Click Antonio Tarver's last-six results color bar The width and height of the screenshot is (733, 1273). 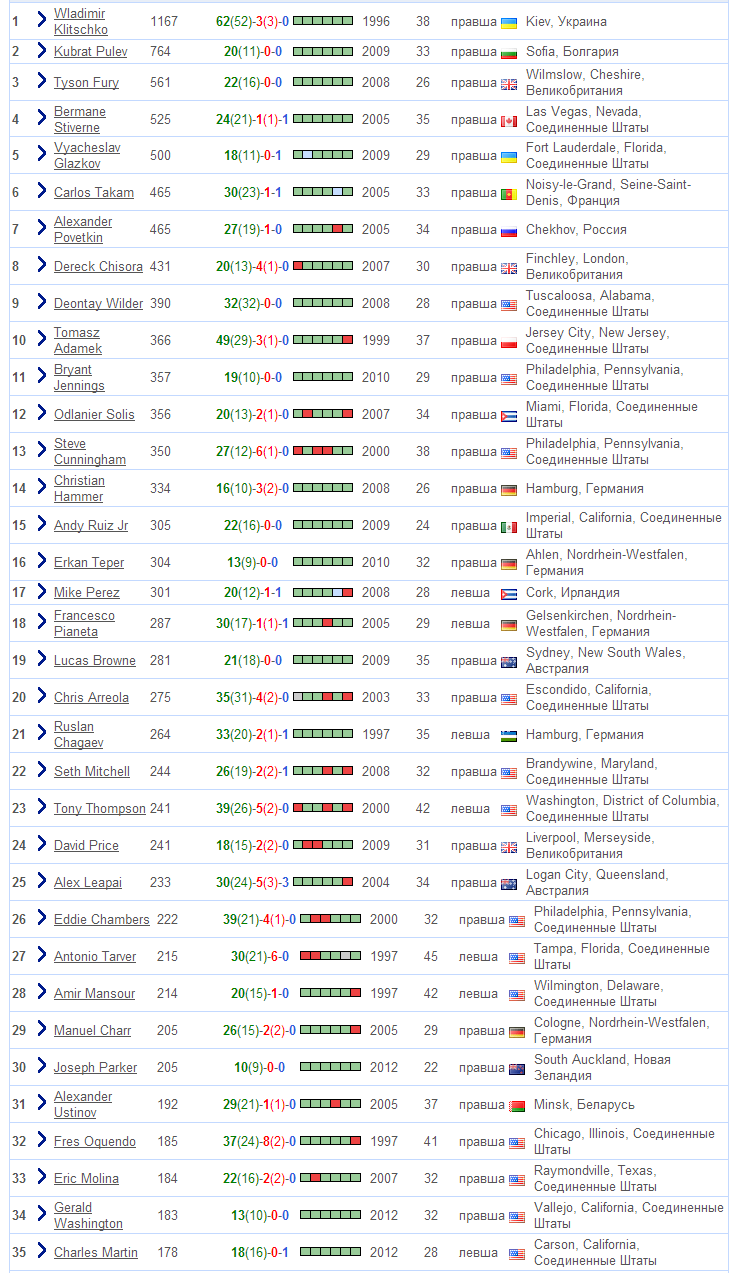[330, 957]
